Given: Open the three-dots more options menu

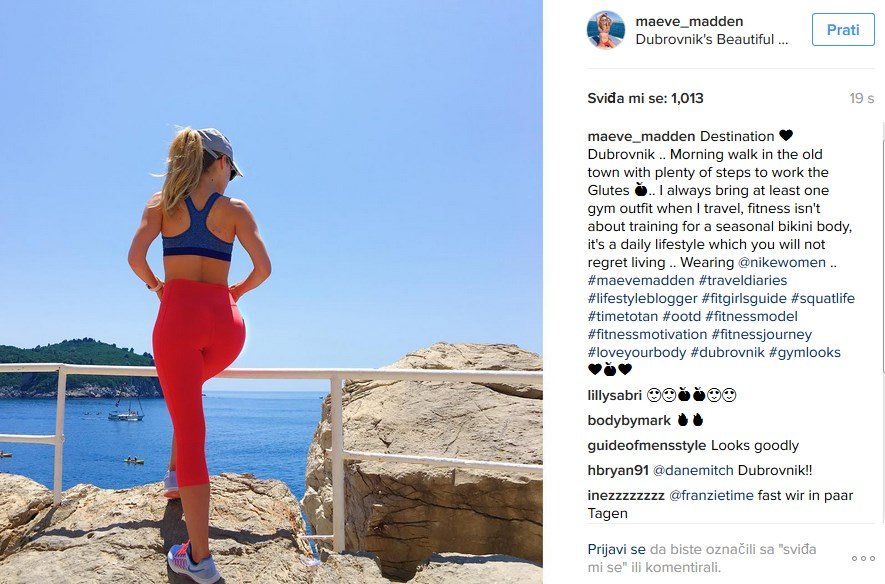Looking at the screenshot, I should pyautogui.click(x=863, y=558).
